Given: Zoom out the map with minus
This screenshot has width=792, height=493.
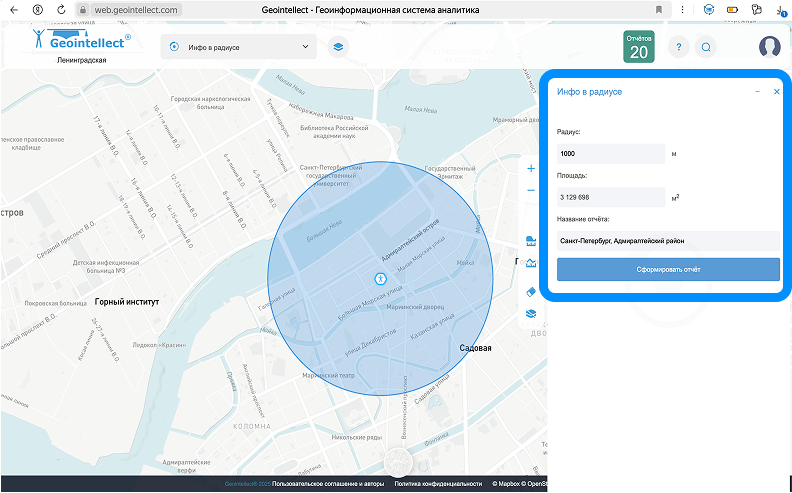Looking at the screenshot, I should click(531, 189).
